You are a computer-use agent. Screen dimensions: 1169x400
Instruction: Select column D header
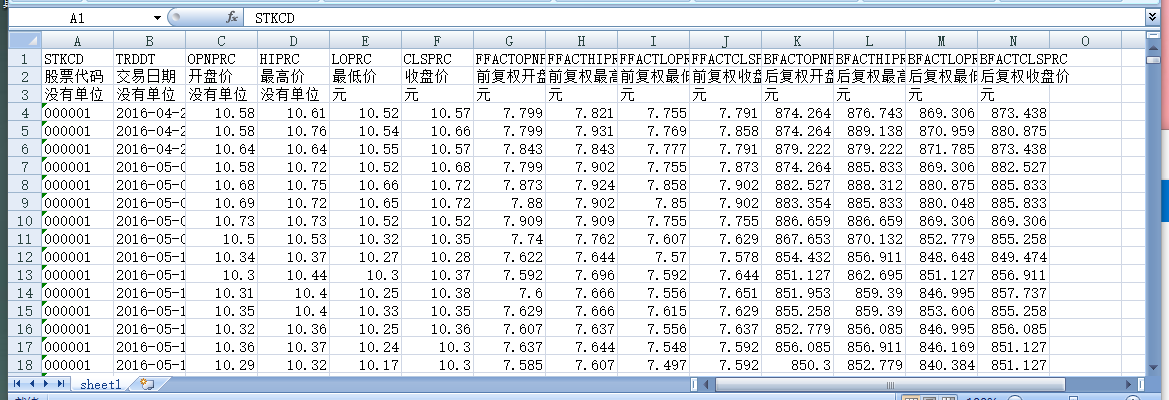[x=294, y=41]
